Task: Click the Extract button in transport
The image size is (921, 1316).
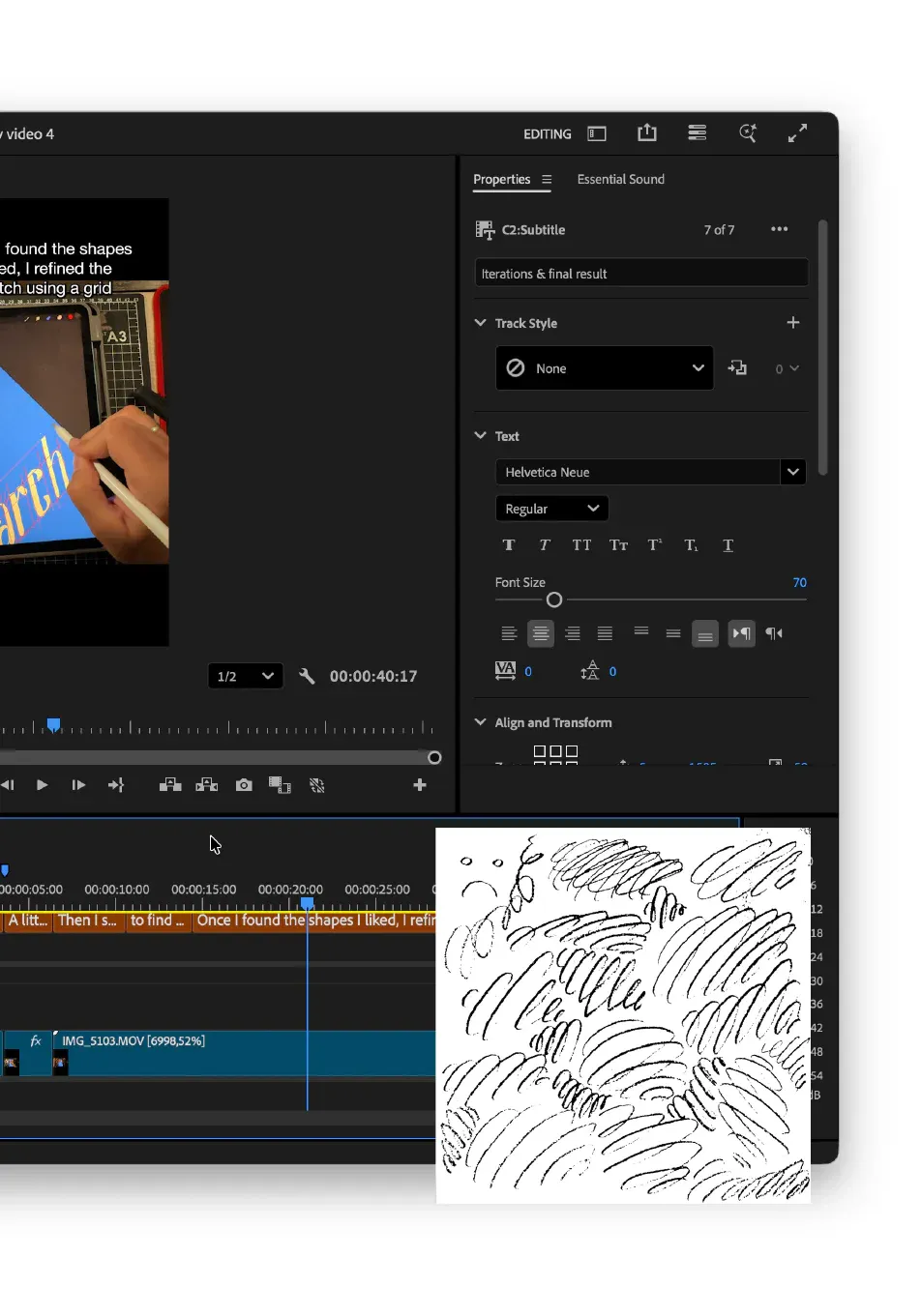Action: (x=207, y=785)
